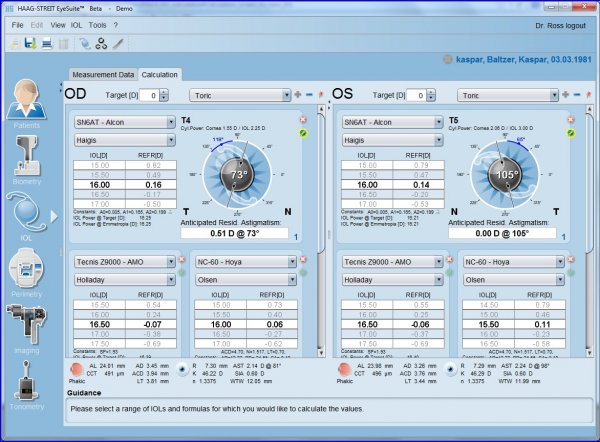Toggle green selection mark on OS SN6AT panel

[571, 133]
